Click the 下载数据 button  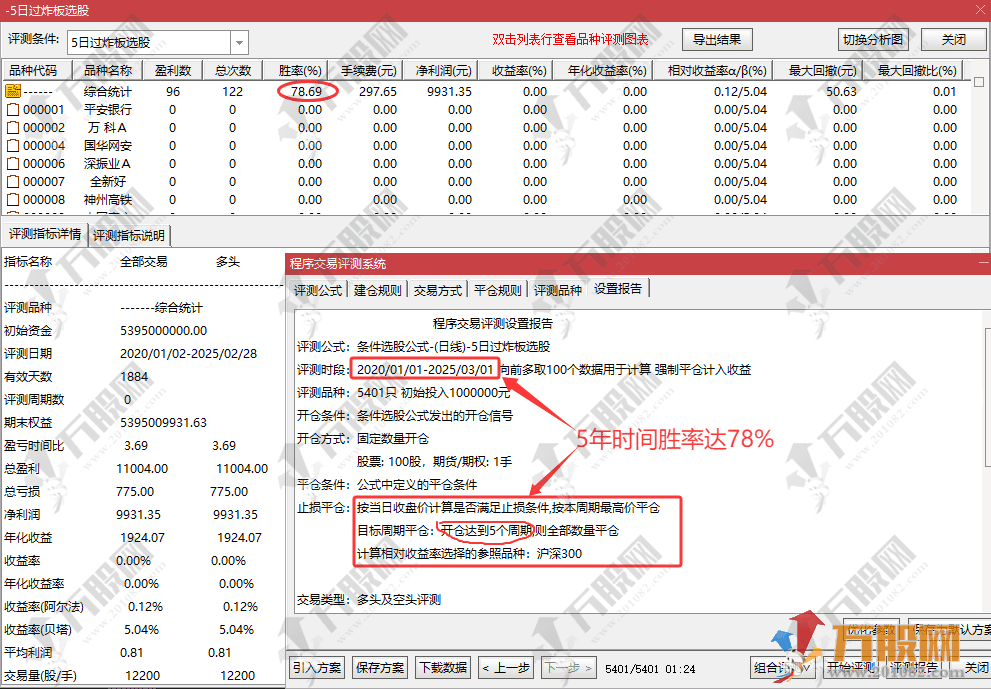[442, 667]
